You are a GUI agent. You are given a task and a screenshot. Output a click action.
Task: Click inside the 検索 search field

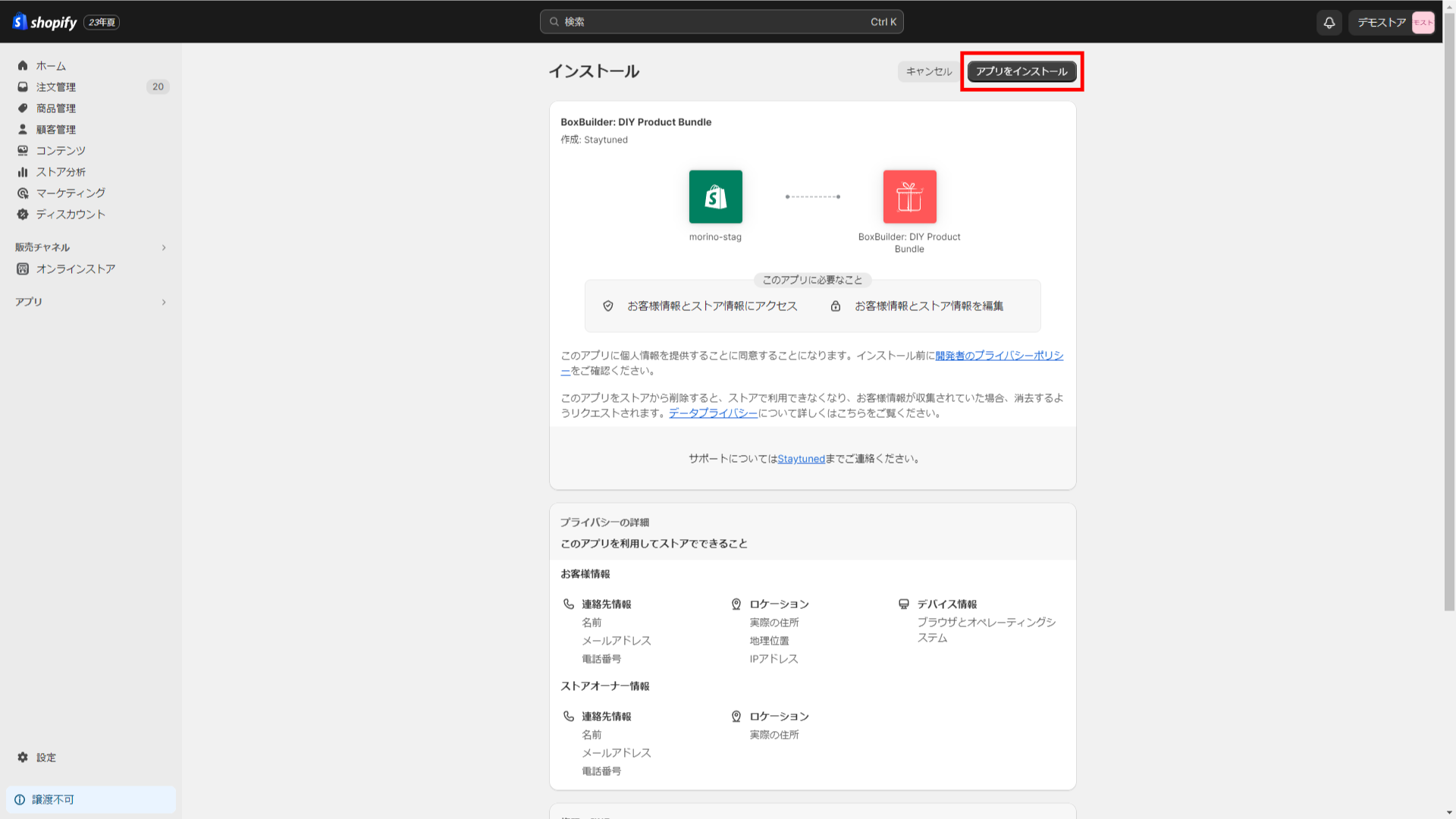[x=720, y=21]
